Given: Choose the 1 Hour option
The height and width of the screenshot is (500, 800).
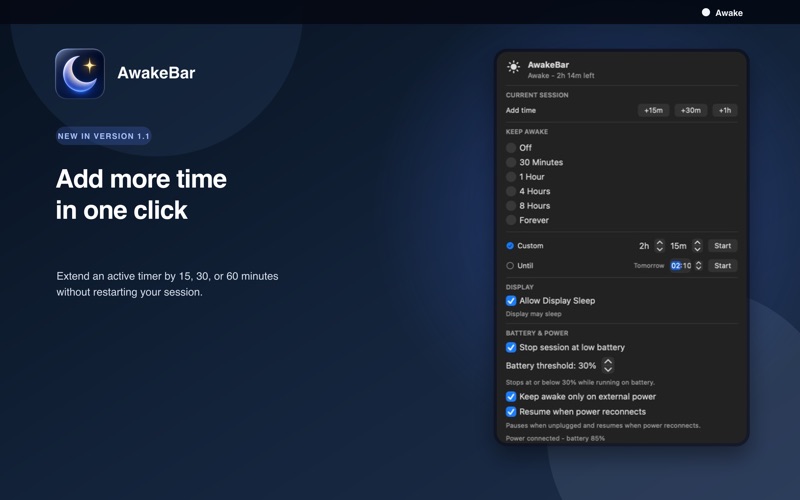Looking at the screenshot, I should pos(511,177).
